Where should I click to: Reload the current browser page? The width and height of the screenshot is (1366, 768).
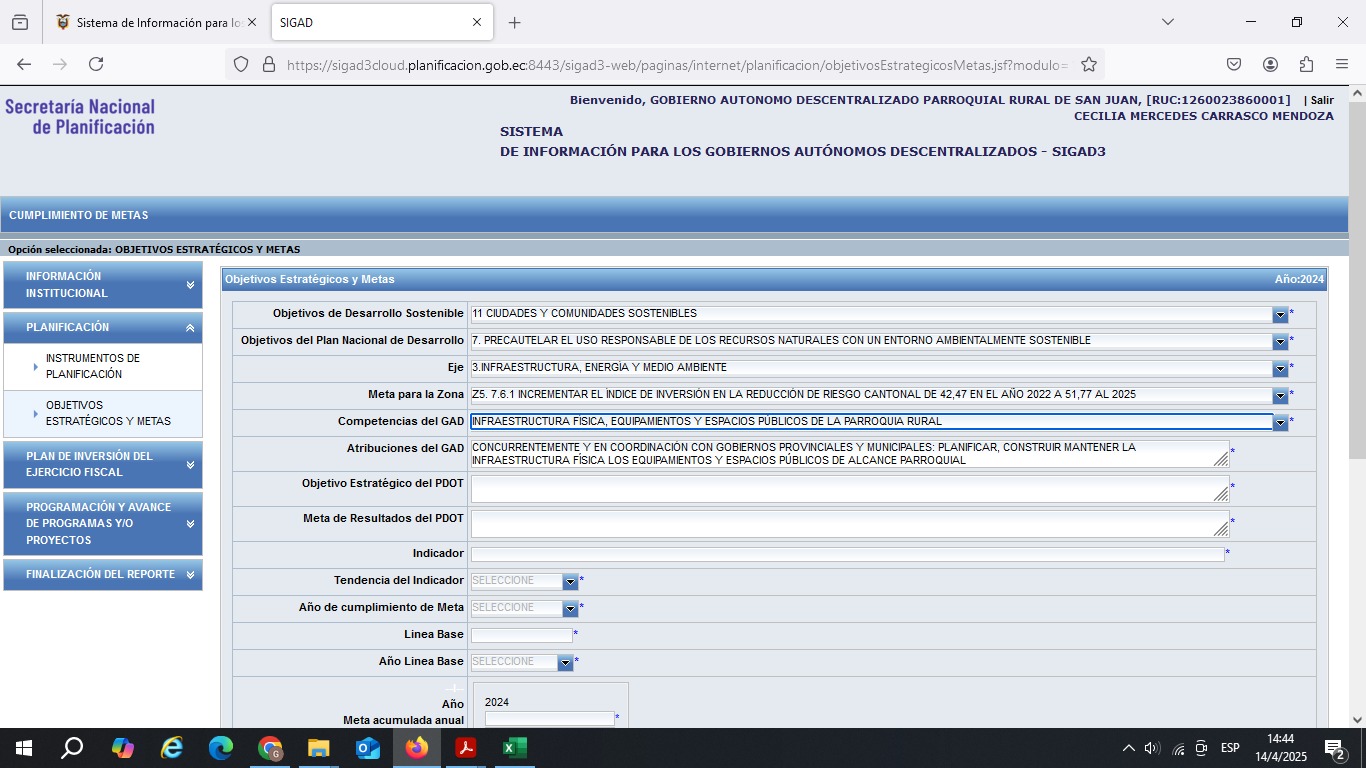click(x=96, y=64)
